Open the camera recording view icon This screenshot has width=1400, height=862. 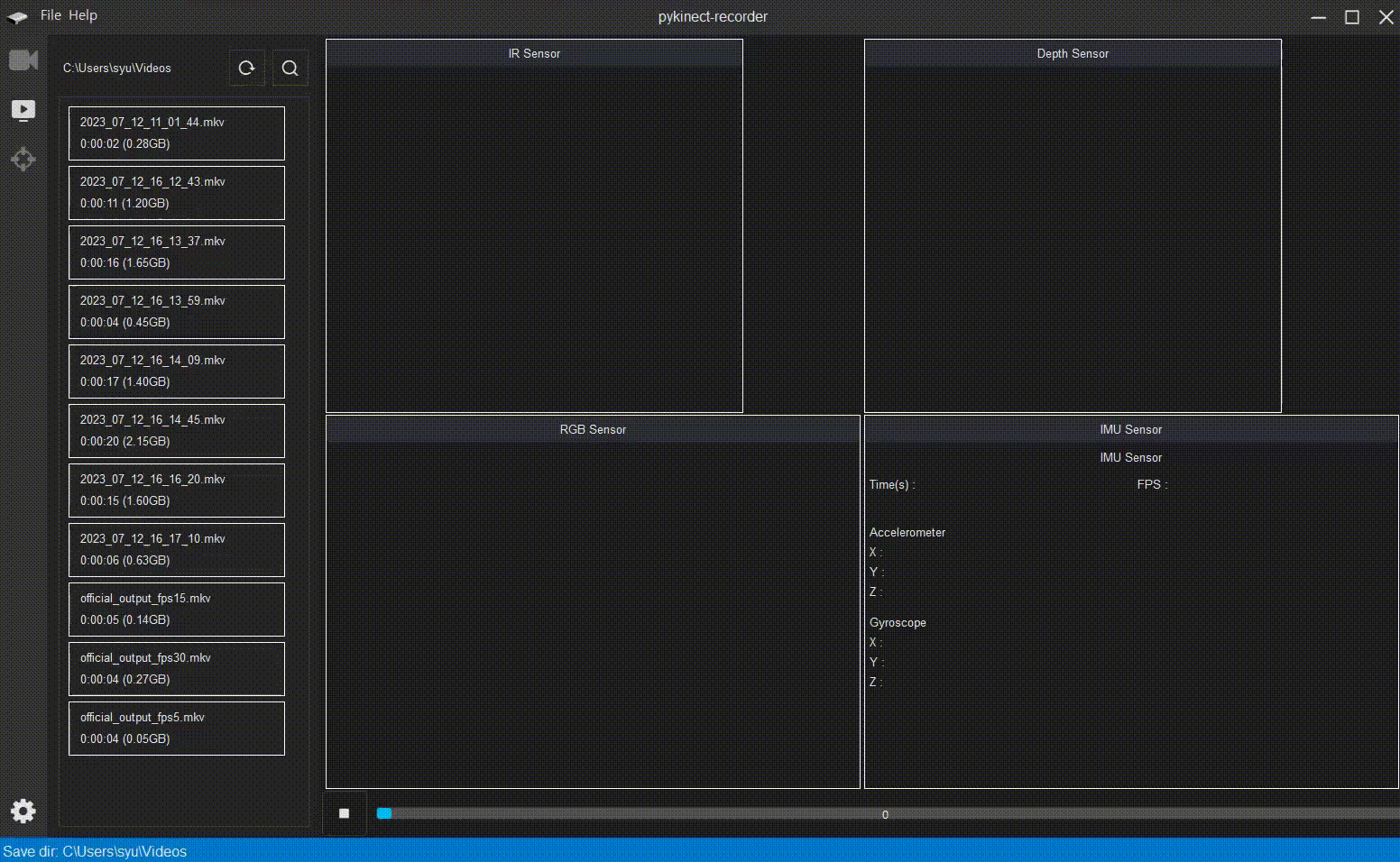click(23, 60)
